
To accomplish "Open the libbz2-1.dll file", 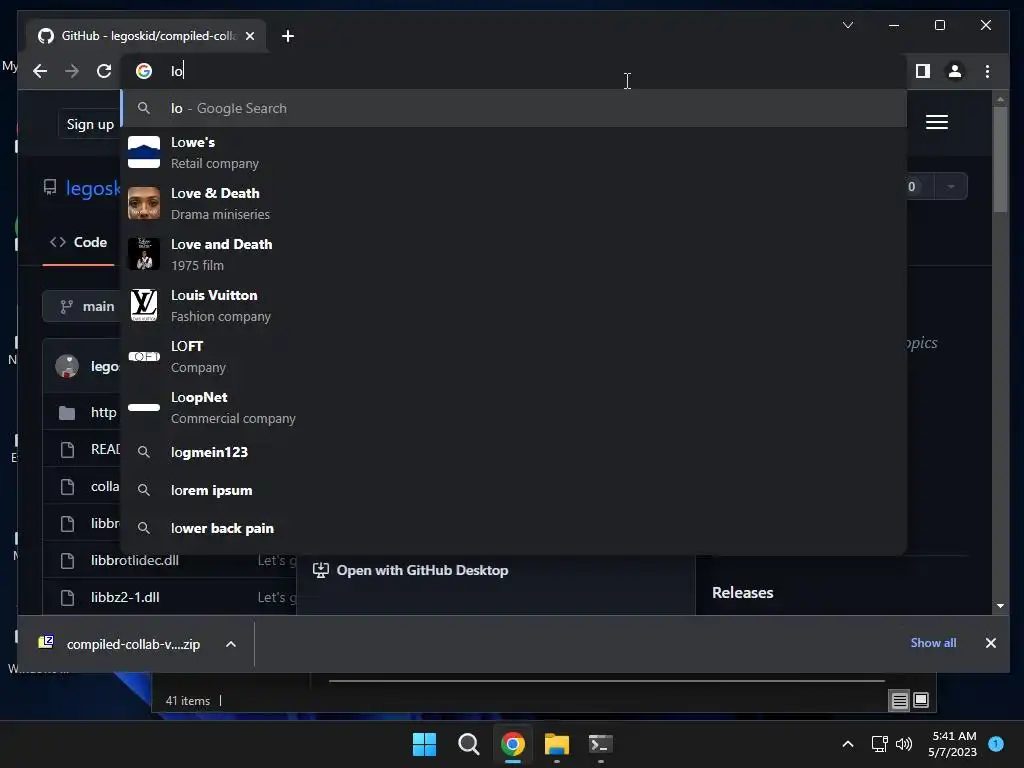I will [x=125, y=597].
